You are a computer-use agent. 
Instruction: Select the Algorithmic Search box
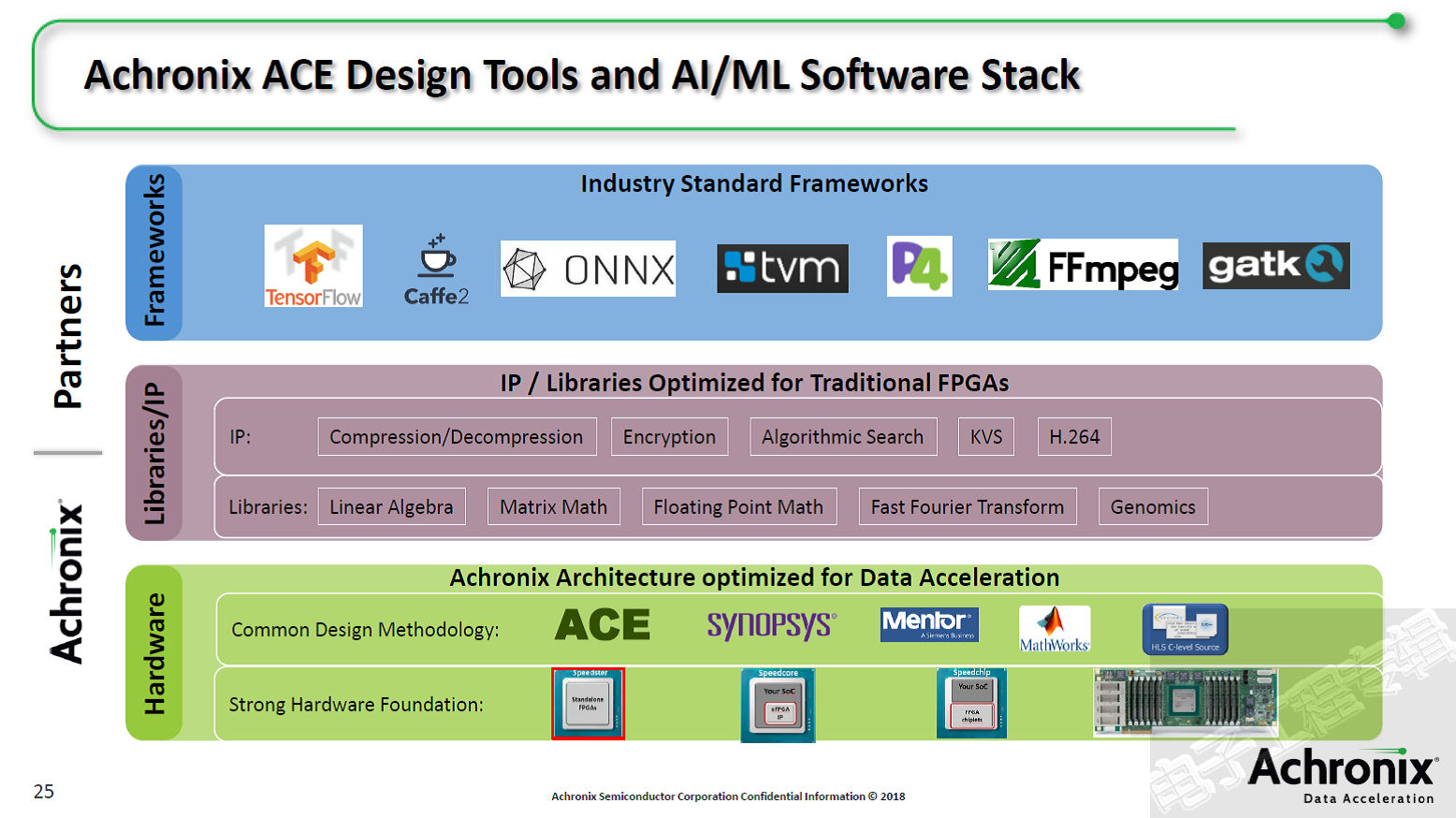pos(843,437)
